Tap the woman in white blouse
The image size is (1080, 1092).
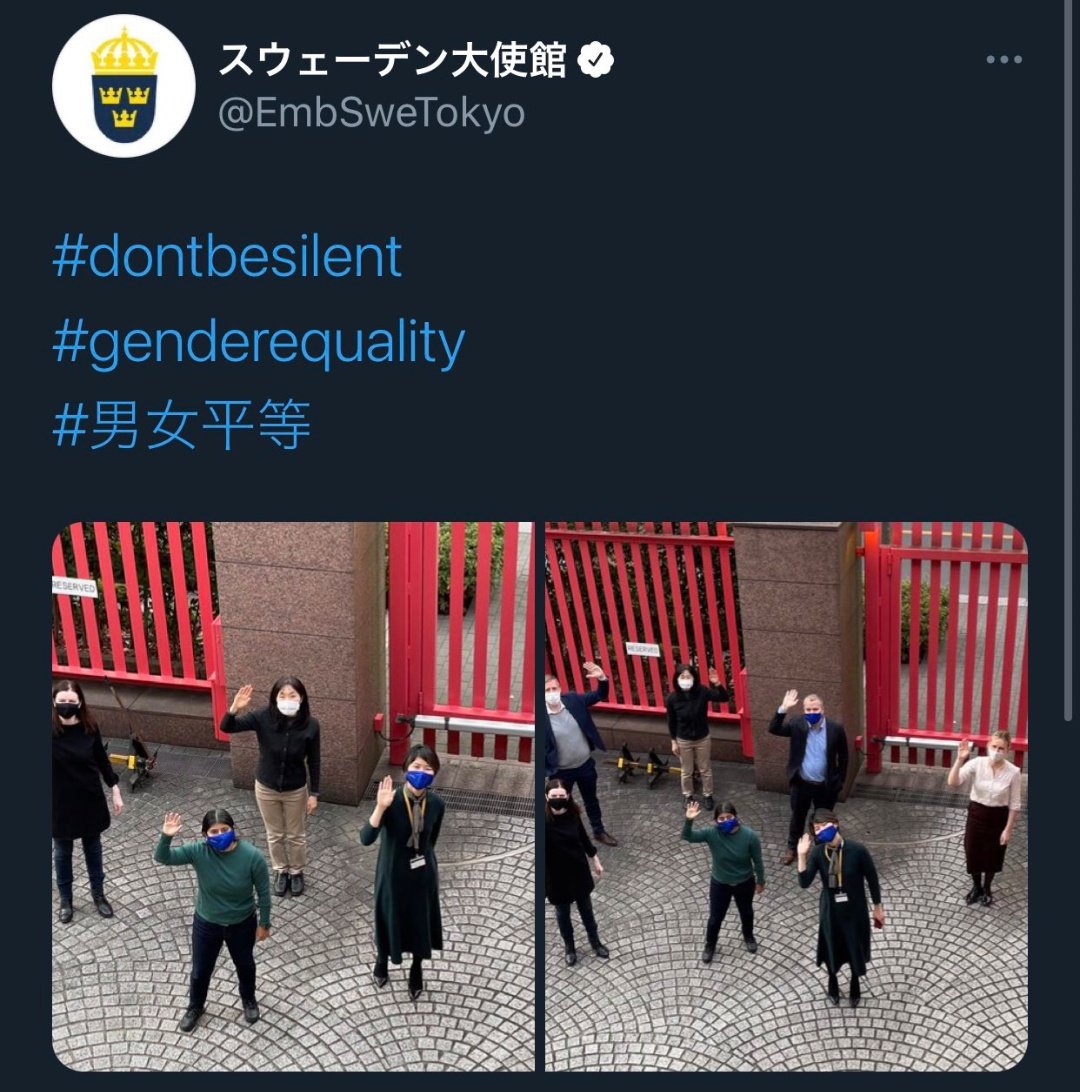pyautogui.click(x=987, y=816)
